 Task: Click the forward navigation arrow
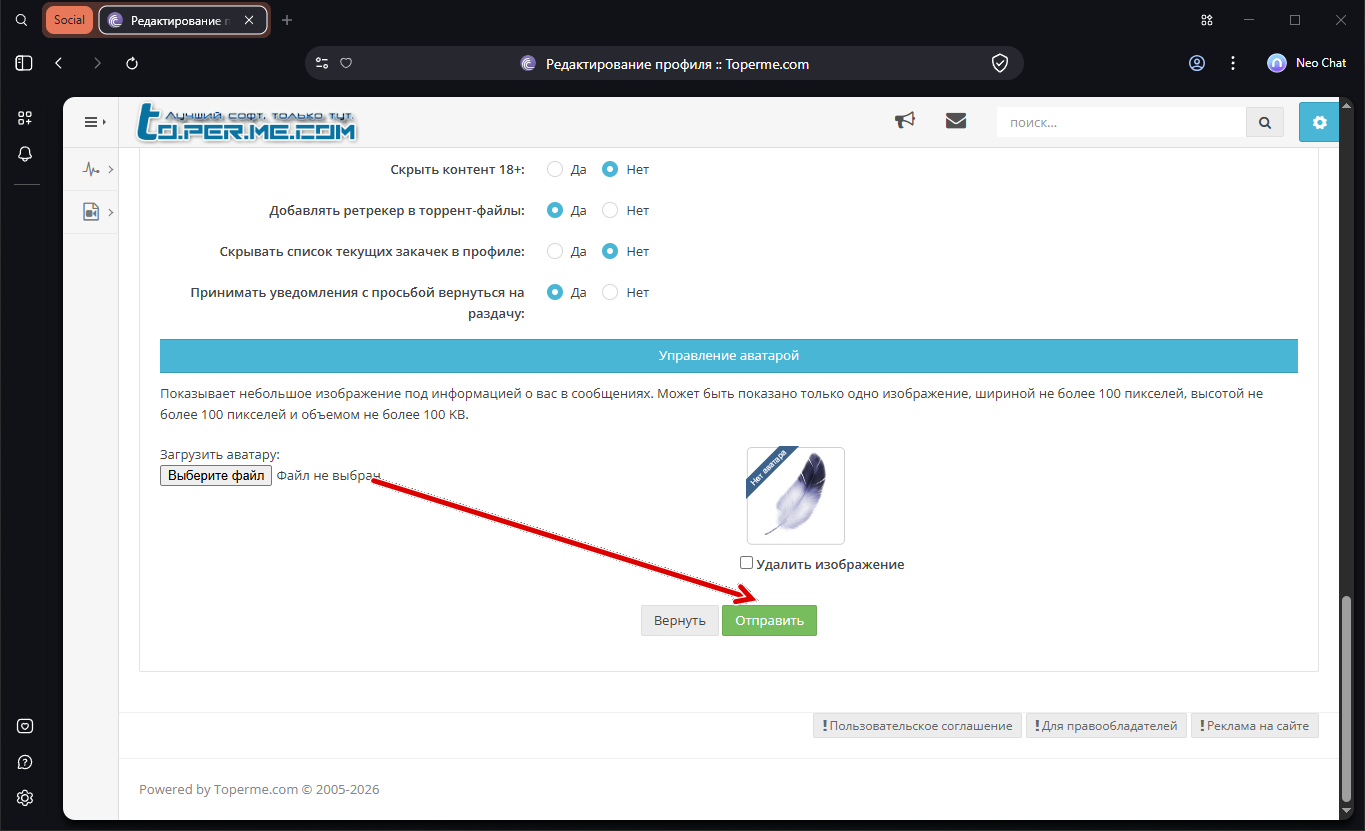(97, 63)
